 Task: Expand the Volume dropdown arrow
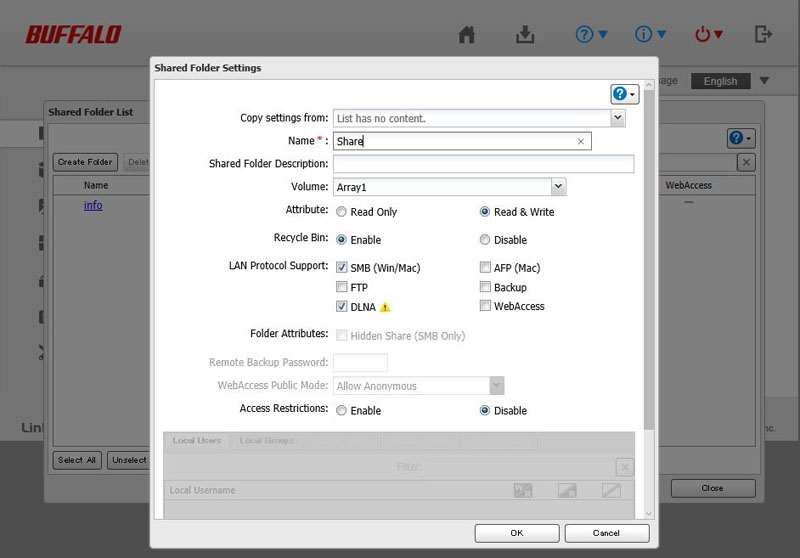558,187
